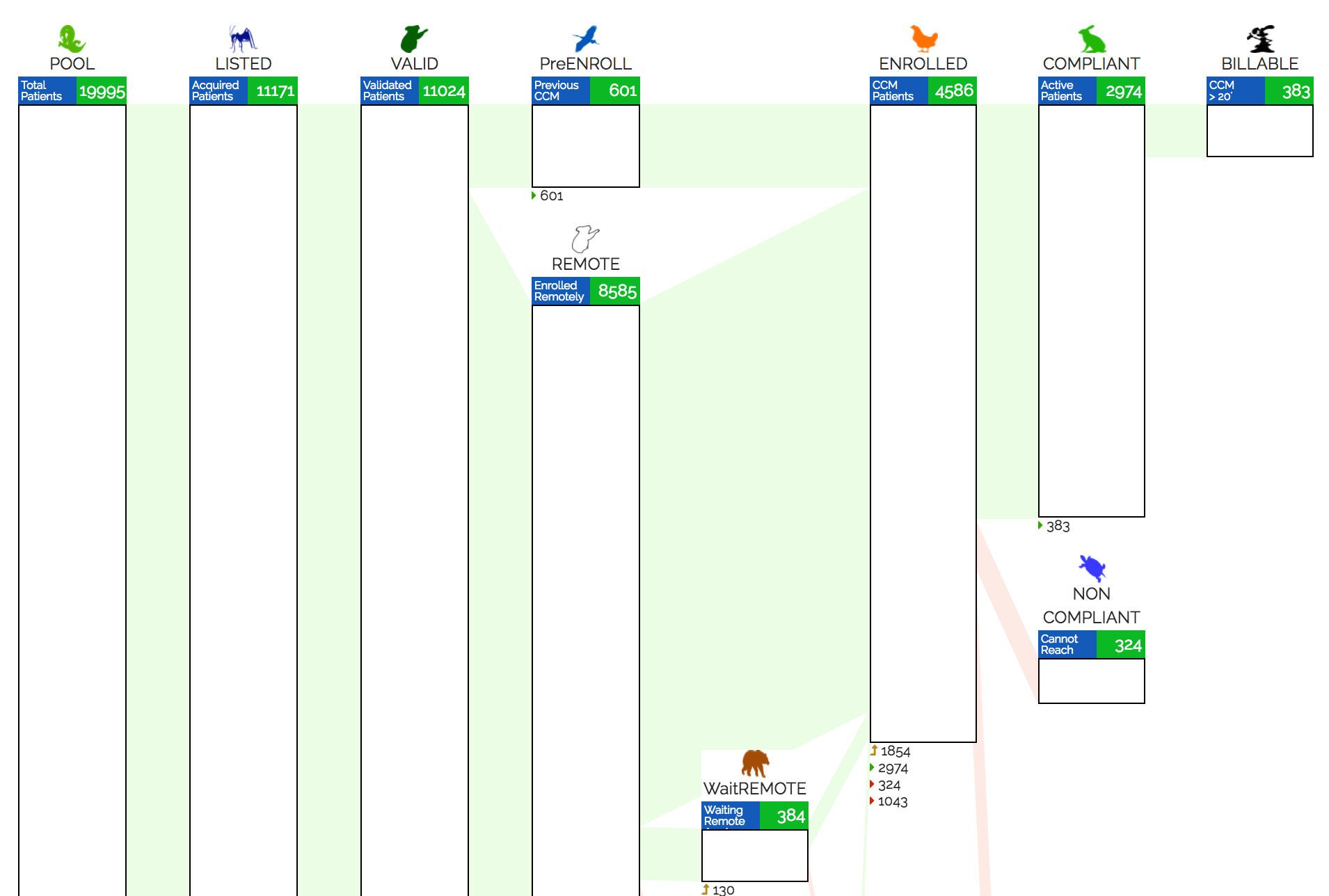Click the Waiting Remote 384 label
The height and width of the screenshot is (896, 1329).
(755, 815)
